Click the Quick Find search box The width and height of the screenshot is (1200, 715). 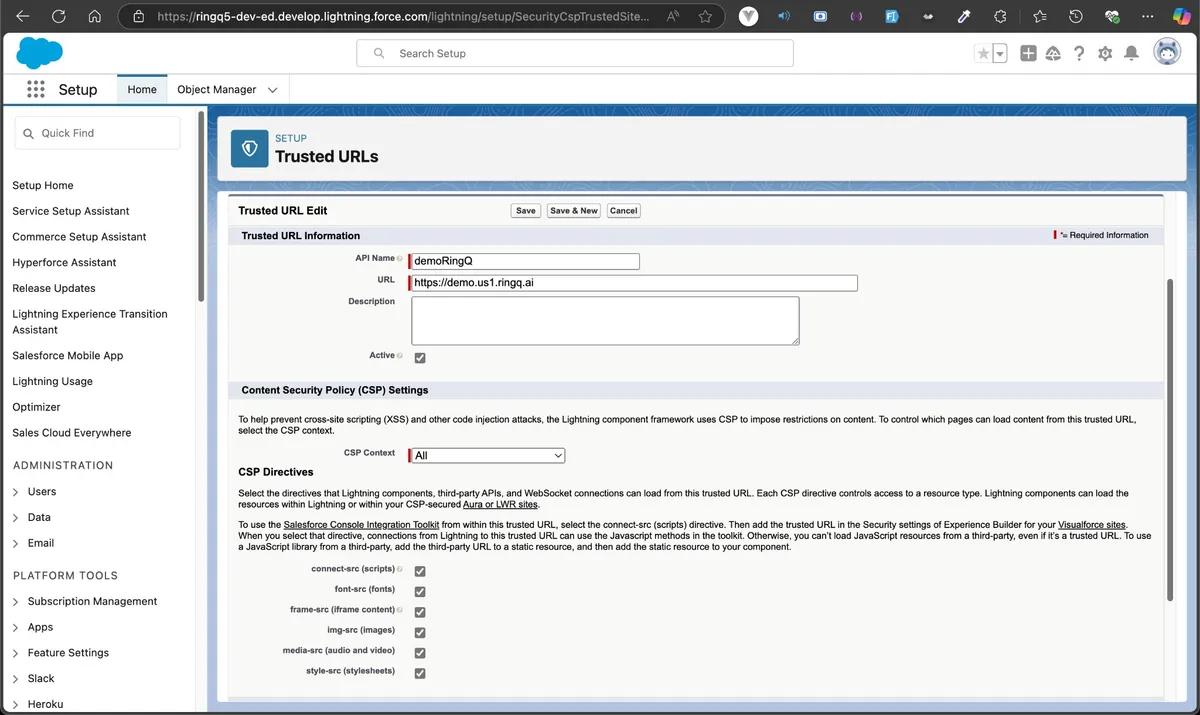pyautogui.click(x=97, y=133)
